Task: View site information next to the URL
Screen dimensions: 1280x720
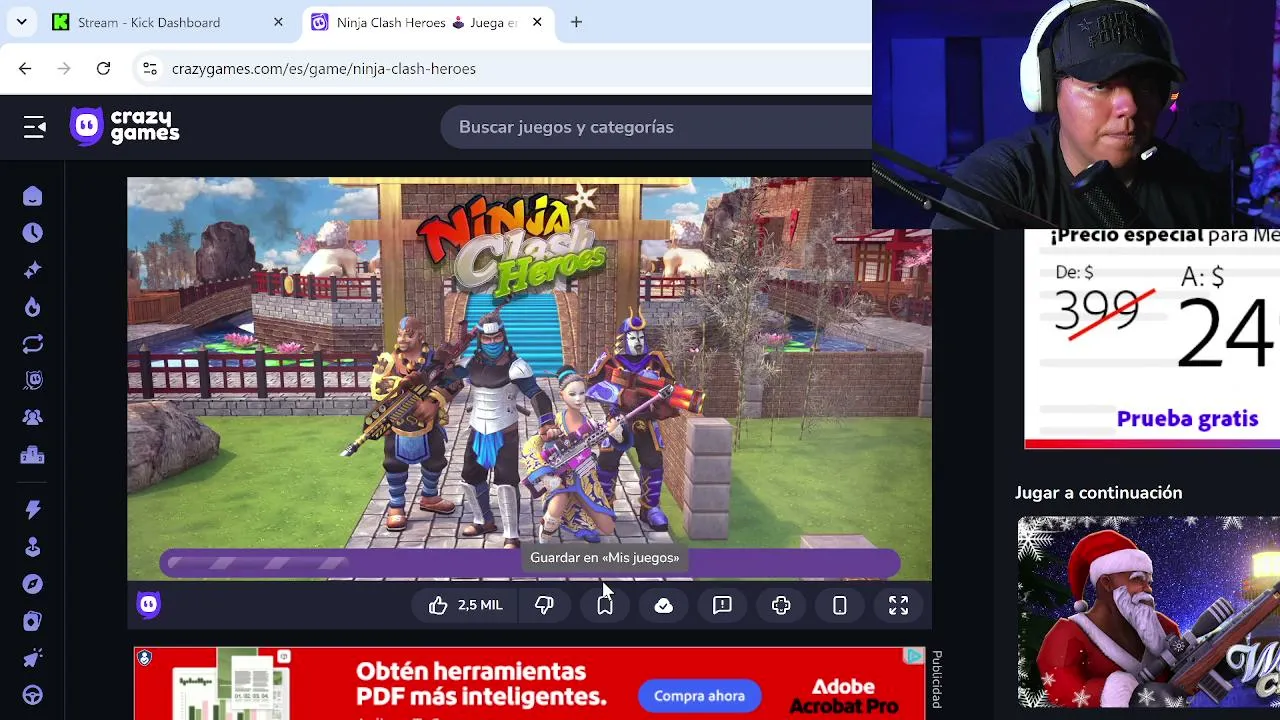Action: pos(150,68)
